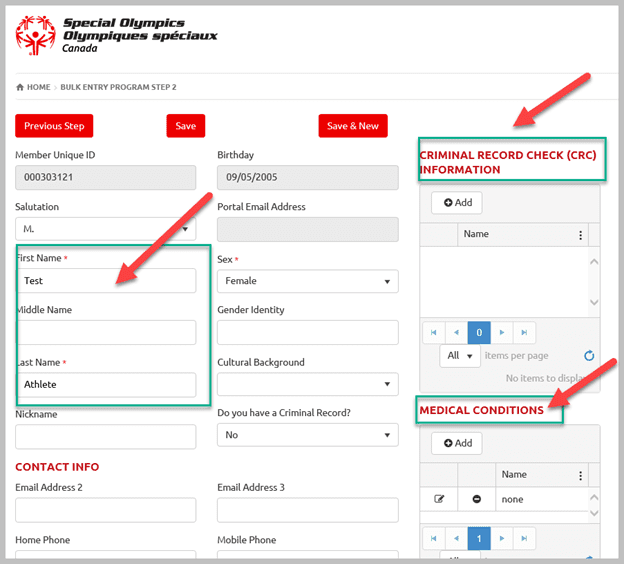Go to first page in Medical pager
This screenshot has height=564, width=624.
(434, 539)
